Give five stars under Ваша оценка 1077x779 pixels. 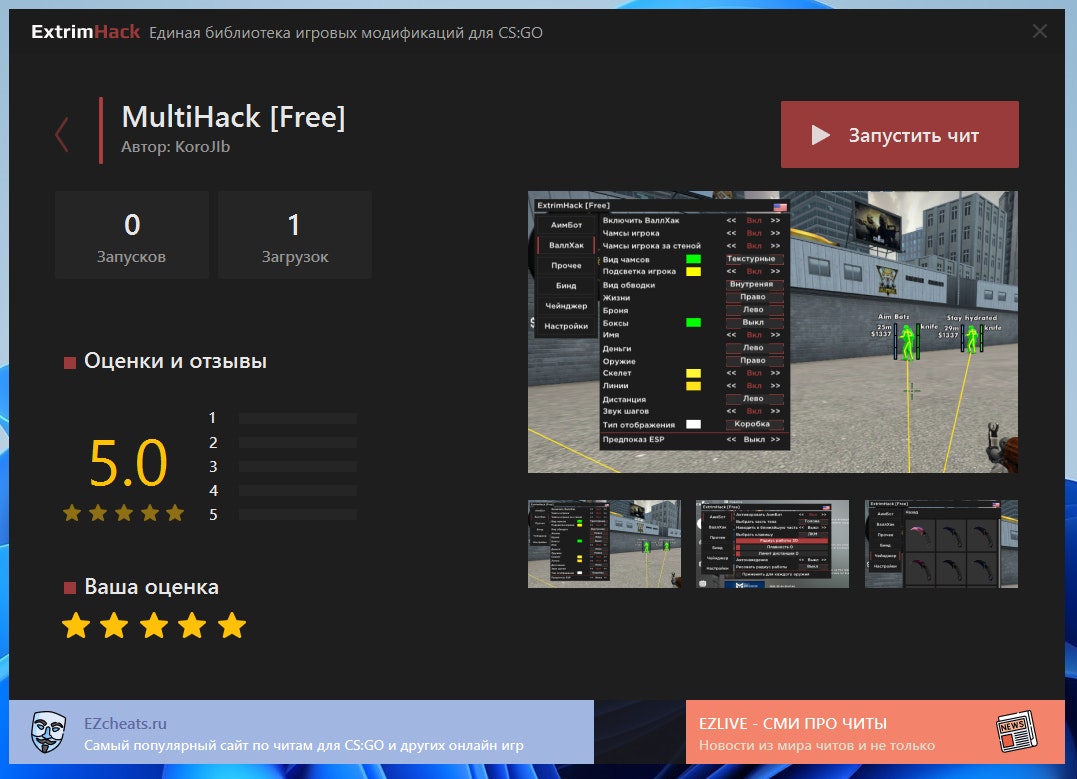[x=232, y=626]
